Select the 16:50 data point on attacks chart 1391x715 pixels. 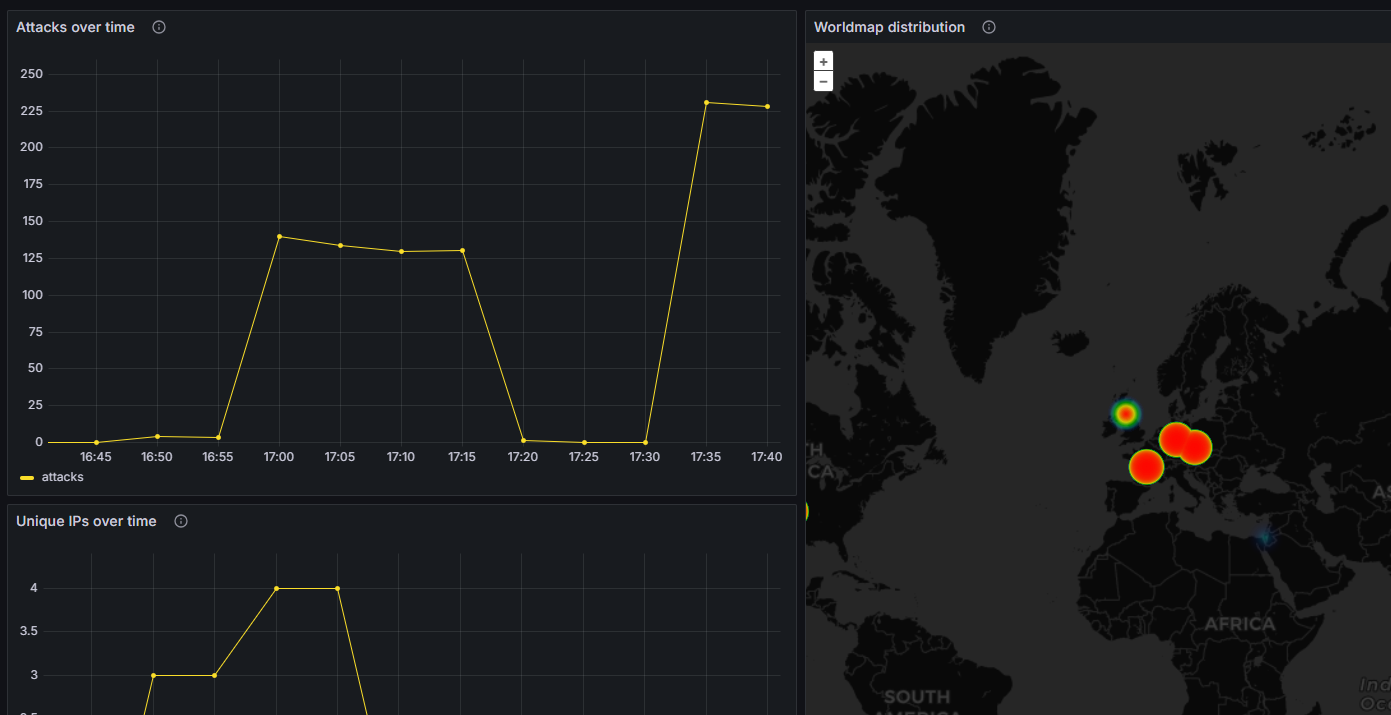coord(157,436)
